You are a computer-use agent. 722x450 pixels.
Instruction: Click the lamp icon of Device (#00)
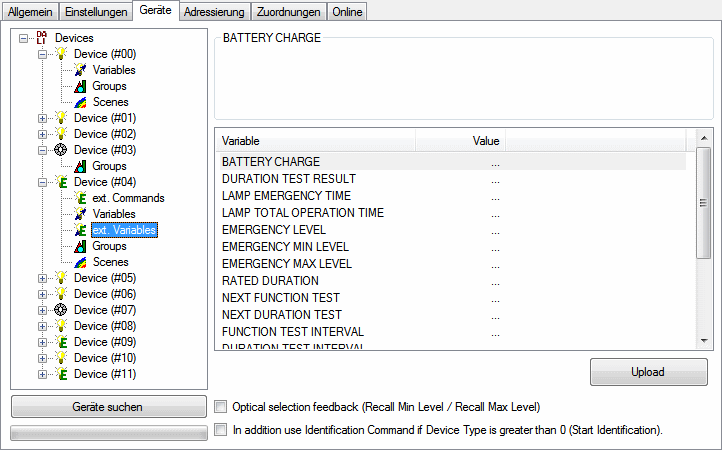[62, 54]
